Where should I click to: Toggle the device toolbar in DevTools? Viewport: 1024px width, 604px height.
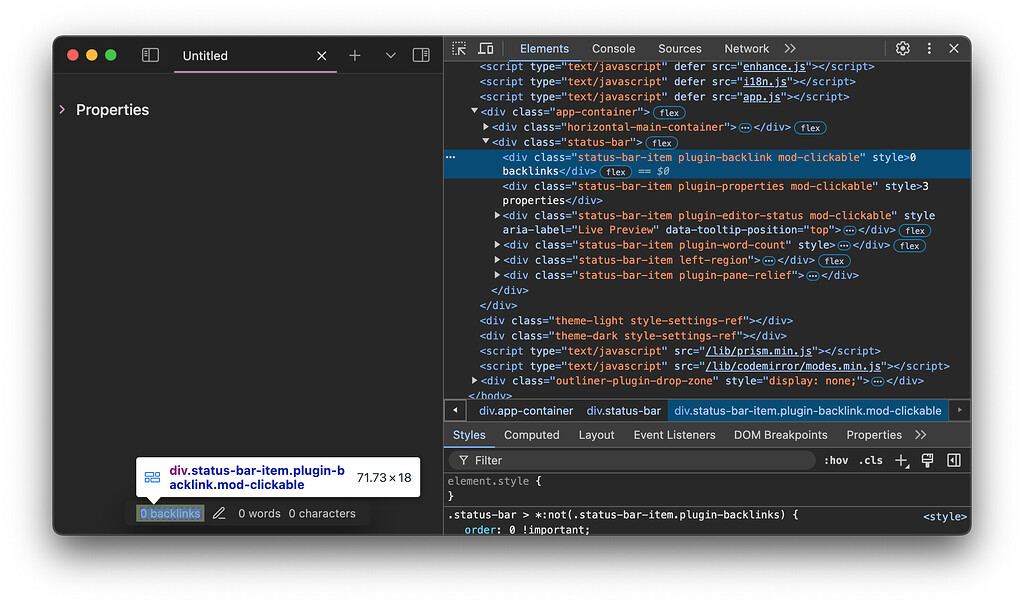coord(485,48)
